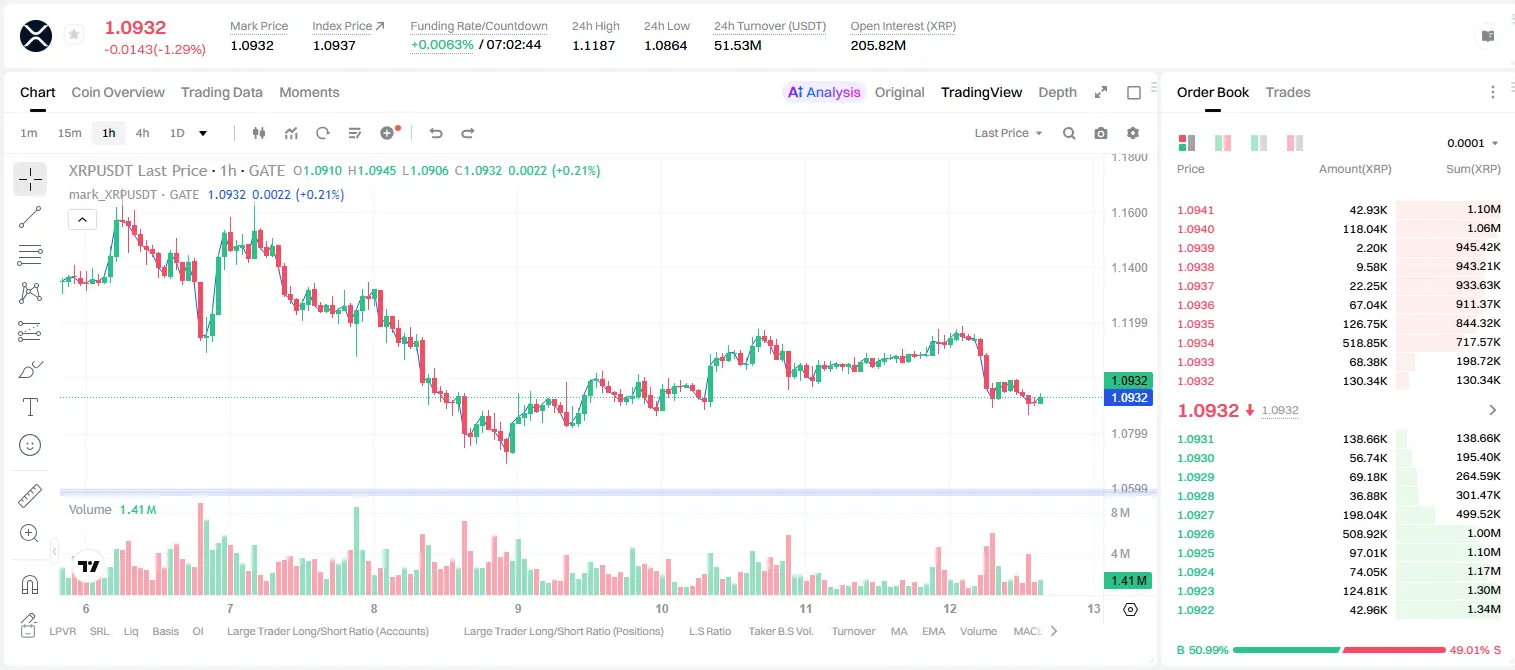Click the B/S ratio bar under order book
The height and width of the screenshot is (670, 1515).
click(x=1339, y=650)
